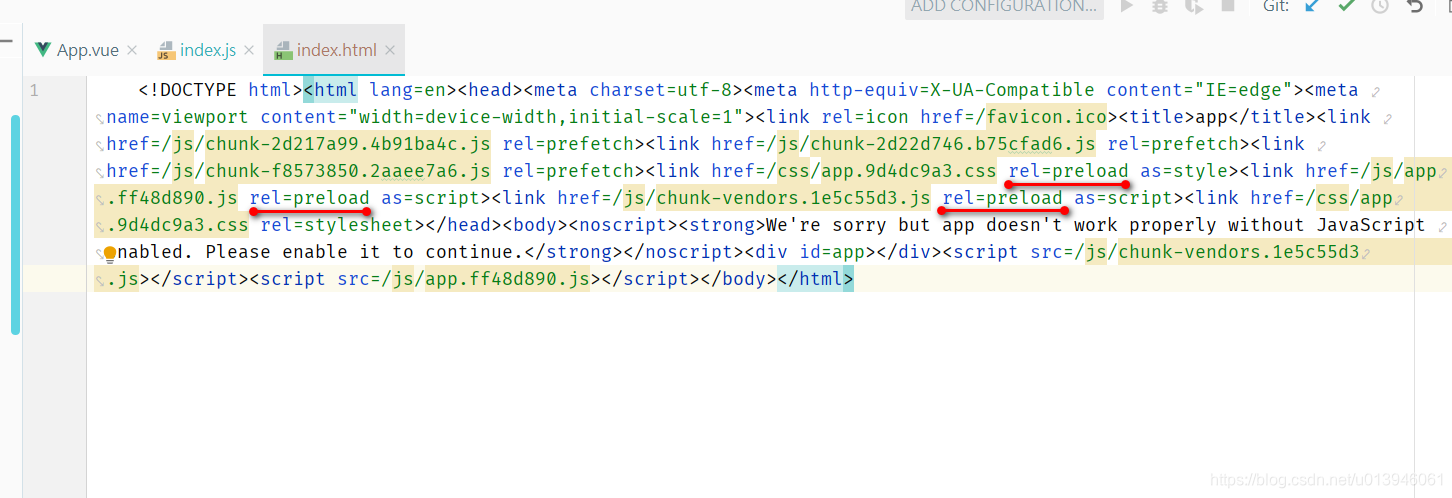
Task: Click the JS icon on index.js tab
Action: (x=165, y=50)
